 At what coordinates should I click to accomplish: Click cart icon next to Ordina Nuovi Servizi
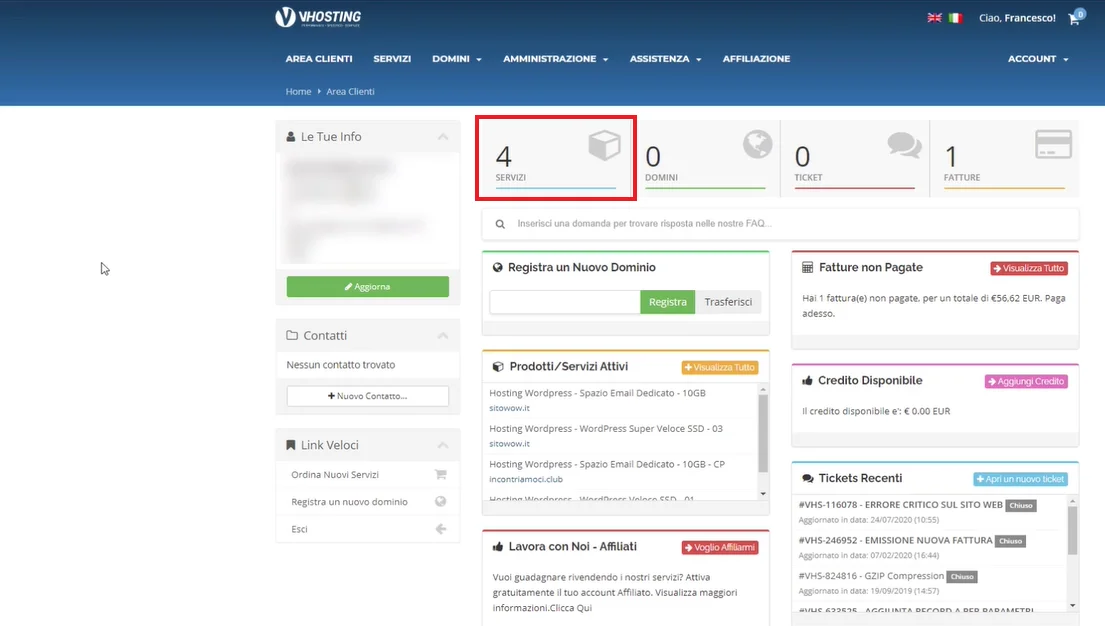[440, 474]
